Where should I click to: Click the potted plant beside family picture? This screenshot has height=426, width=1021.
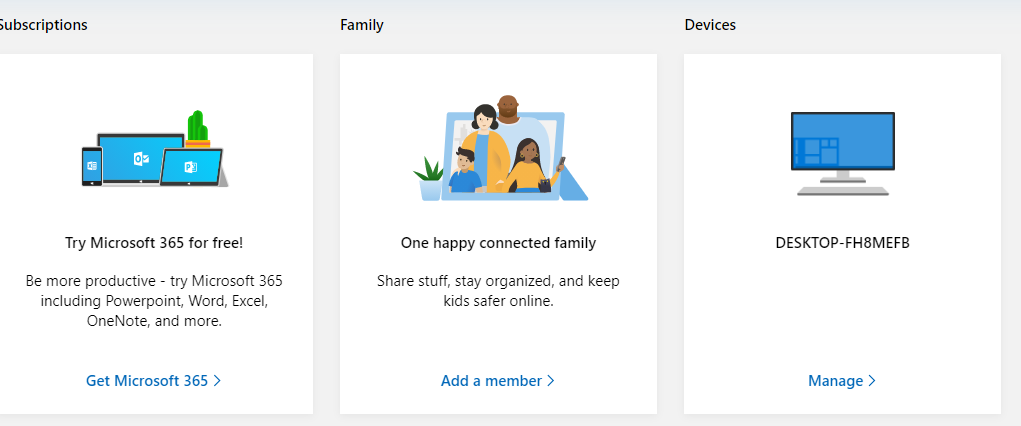pyautogui.click(x=429, y=178)
